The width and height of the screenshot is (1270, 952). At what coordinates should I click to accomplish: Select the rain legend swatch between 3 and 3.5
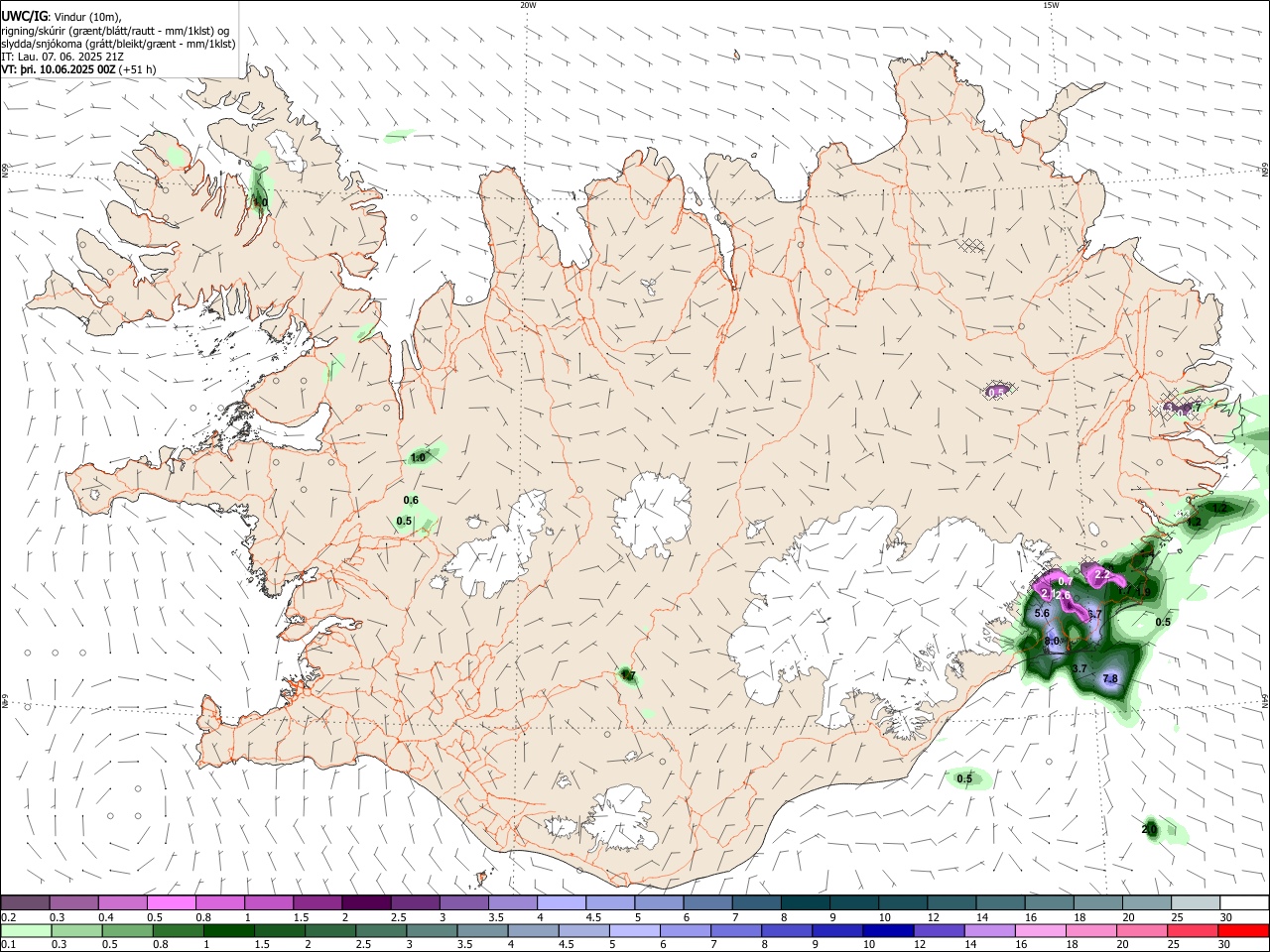[431, 931]
